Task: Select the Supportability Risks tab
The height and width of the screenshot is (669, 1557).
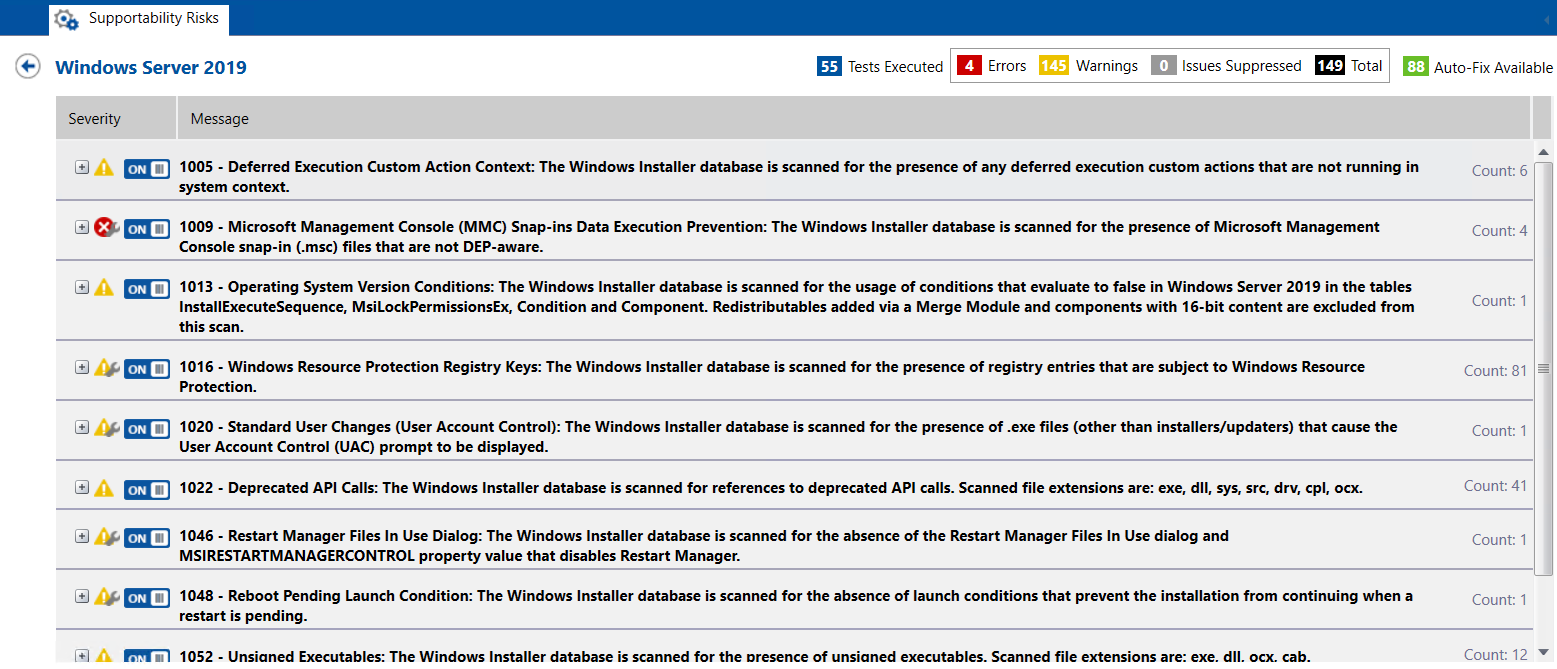Action: point(140,19)
